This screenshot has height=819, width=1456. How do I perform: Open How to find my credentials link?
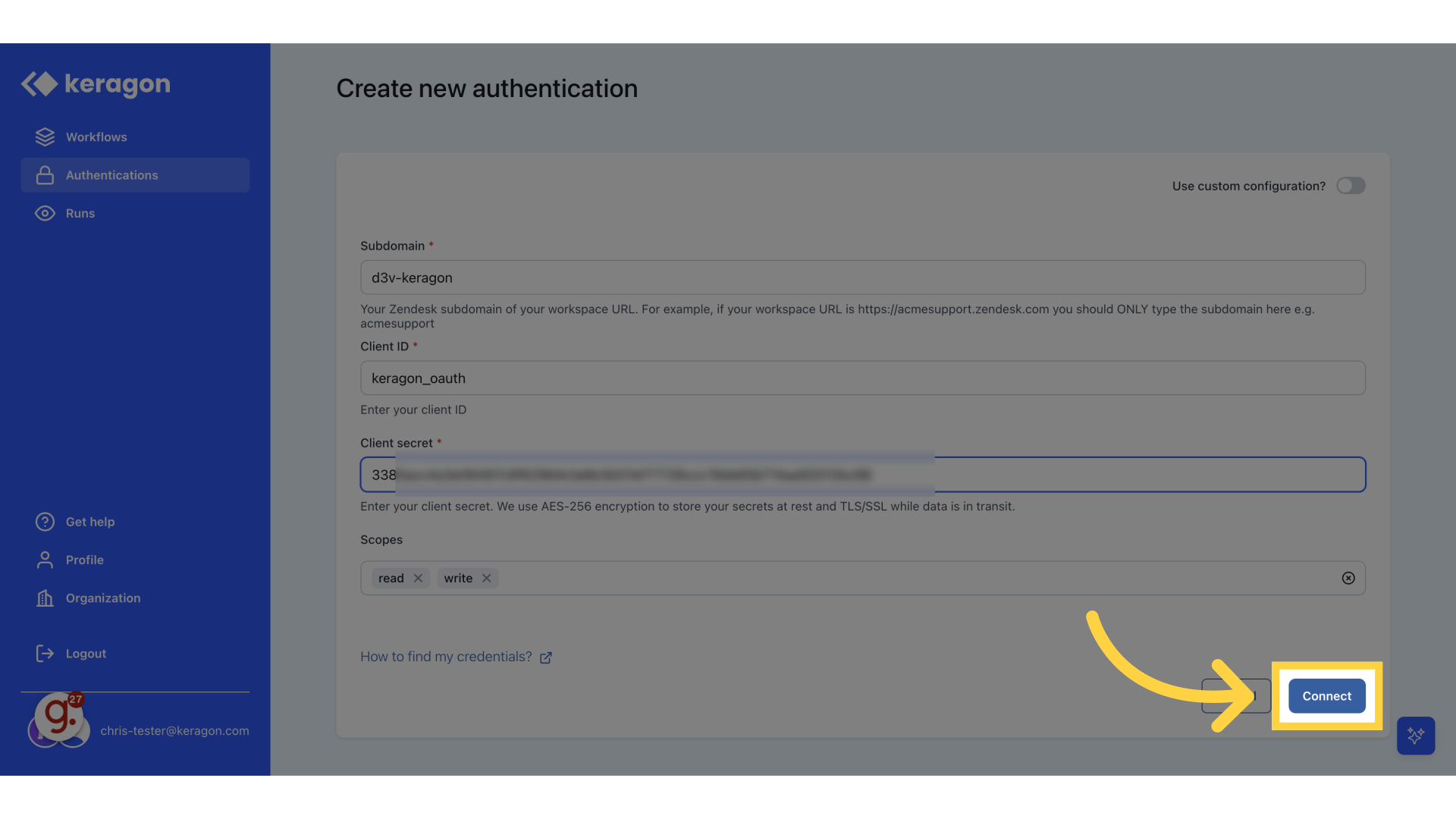[446, 657]
